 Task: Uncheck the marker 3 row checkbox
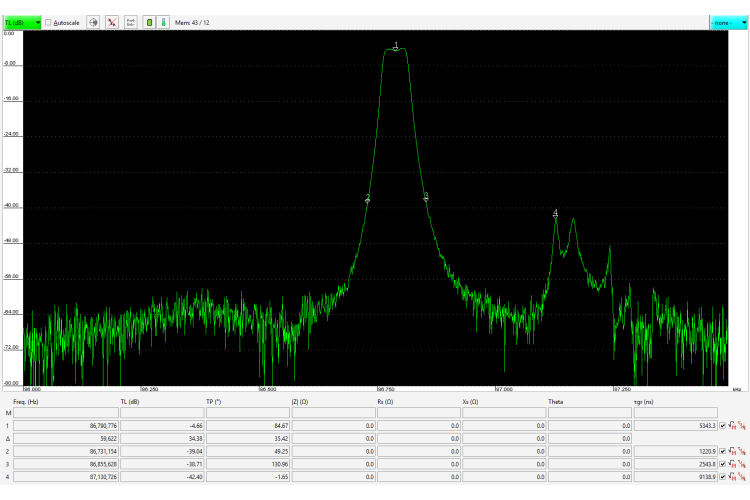tap(722, 464)
